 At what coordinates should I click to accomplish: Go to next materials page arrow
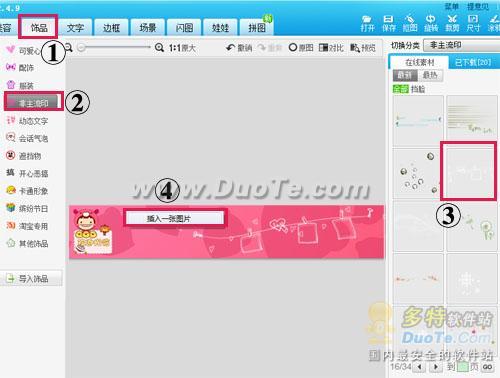click(436, 367)
